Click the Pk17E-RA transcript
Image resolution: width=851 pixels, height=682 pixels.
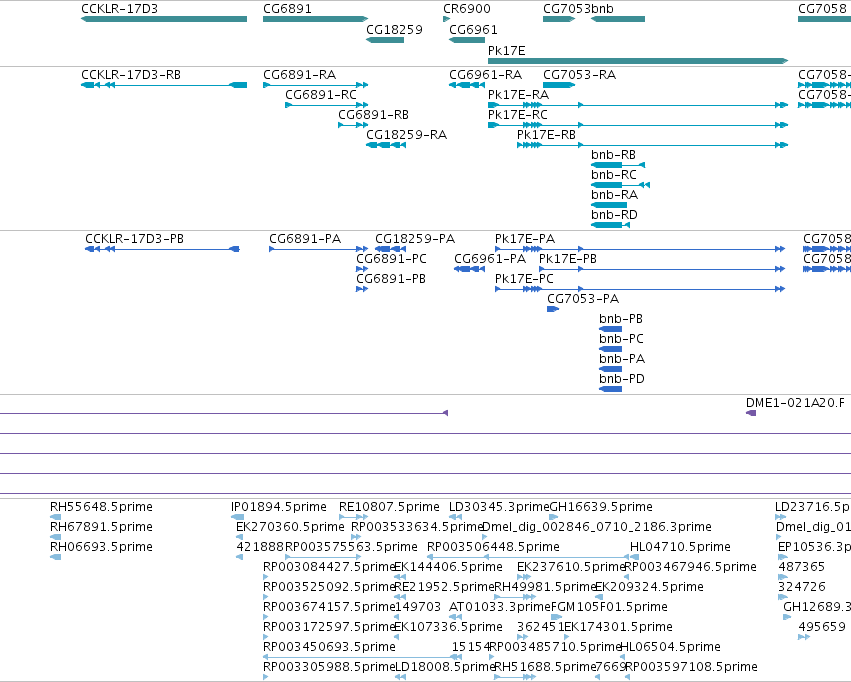(x=638, y=105)
